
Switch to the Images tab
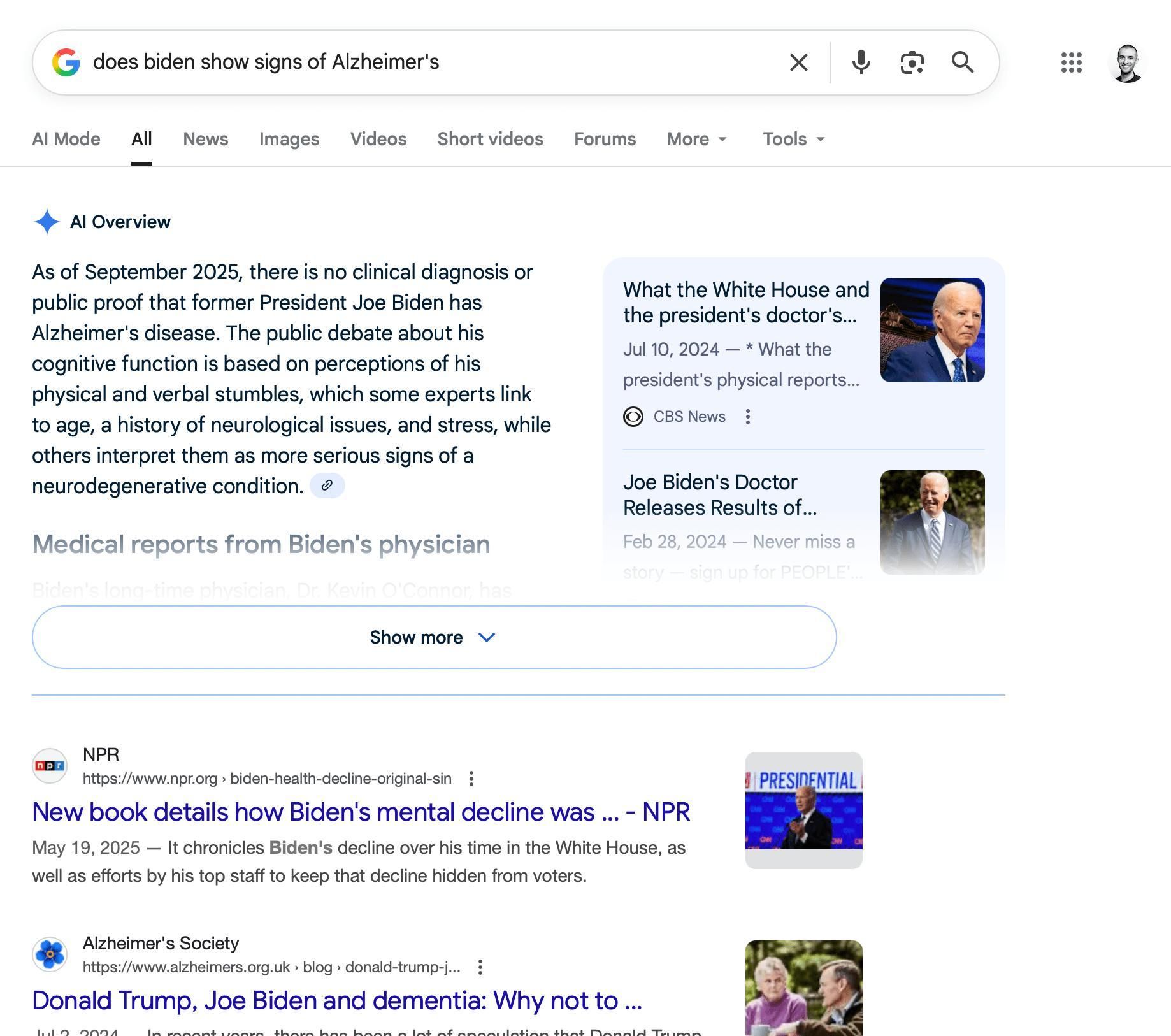coord(289,139)
